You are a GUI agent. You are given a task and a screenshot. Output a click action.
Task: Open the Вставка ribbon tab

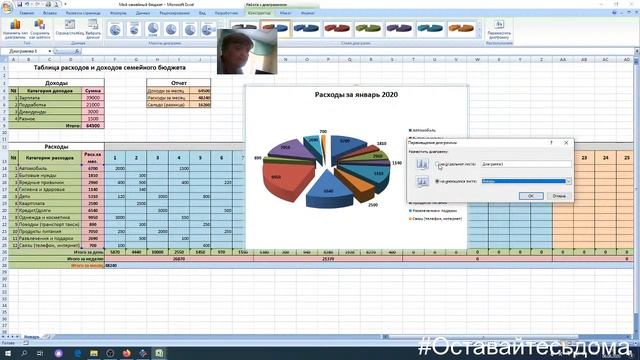[50, 13]
